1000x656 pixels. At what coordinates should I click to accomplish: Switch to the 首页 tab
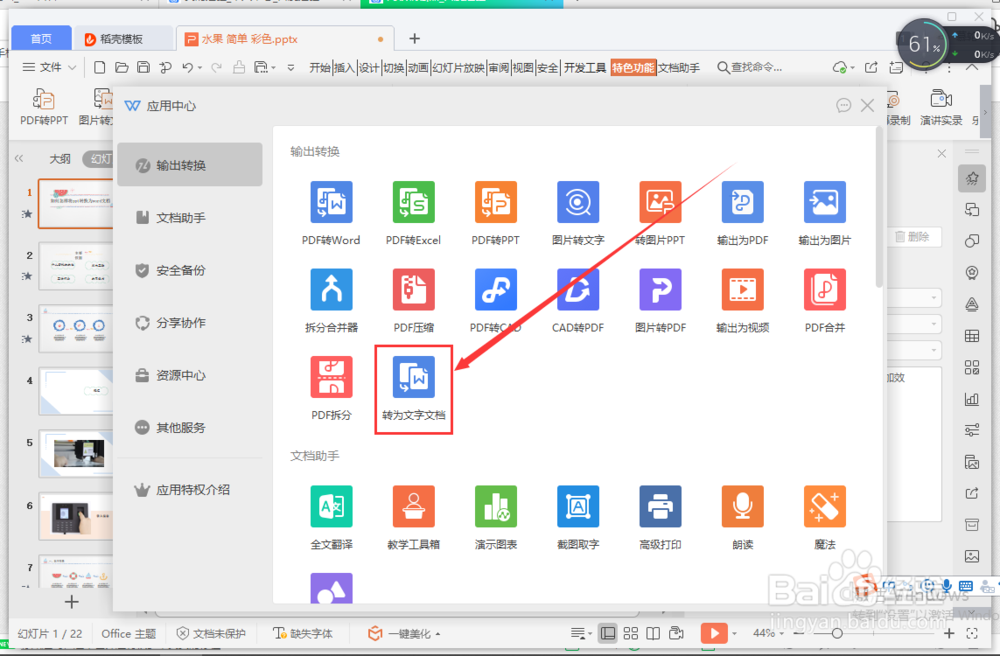(41, 39)
